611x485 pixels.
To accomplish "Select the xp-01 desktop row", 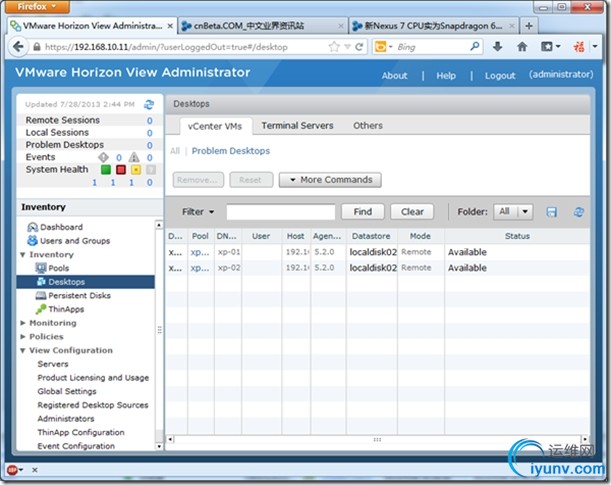I will click(x=377, y=252).
